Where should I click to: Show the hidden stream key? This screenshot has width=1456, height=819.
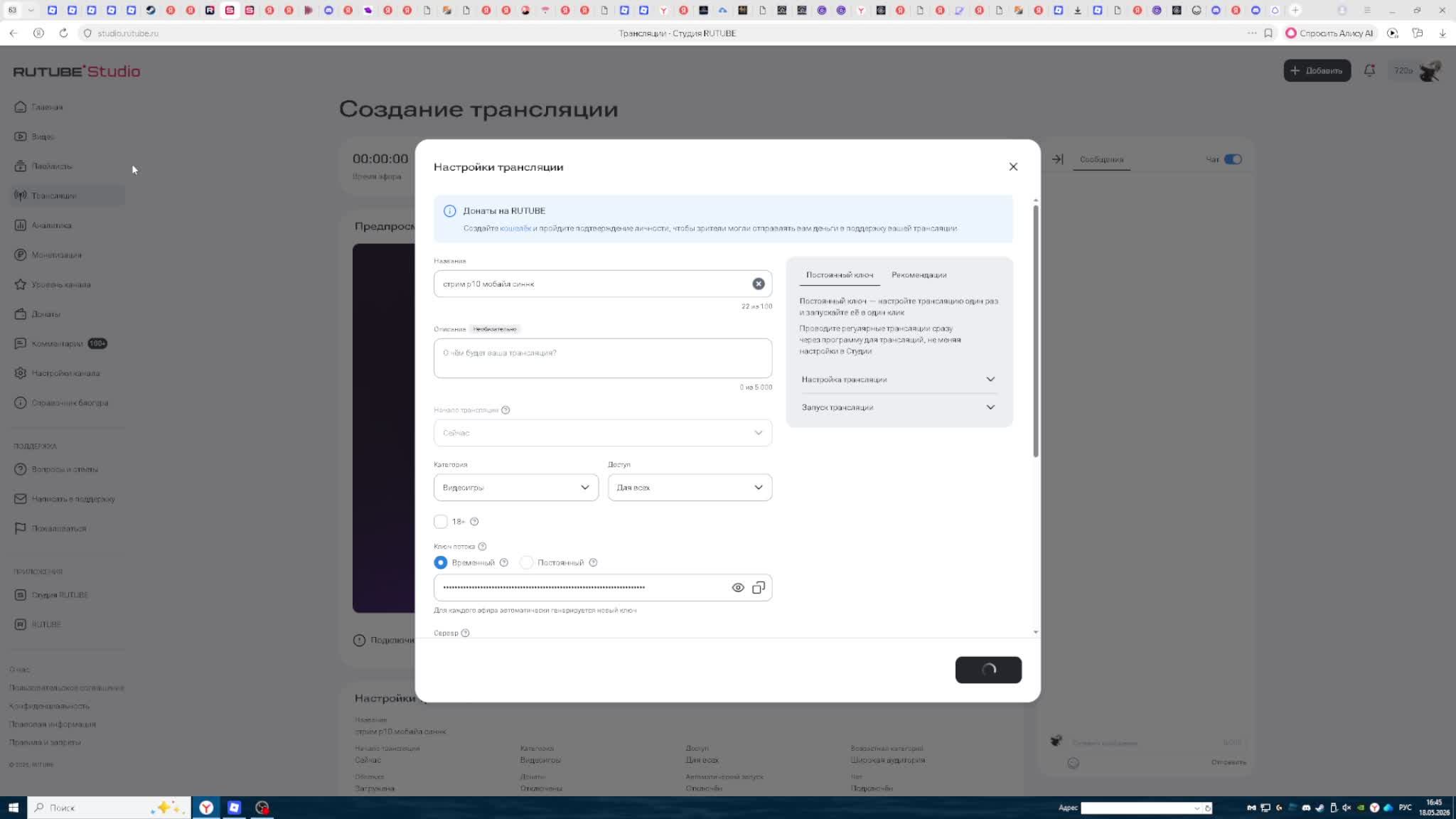pos(738,588)
